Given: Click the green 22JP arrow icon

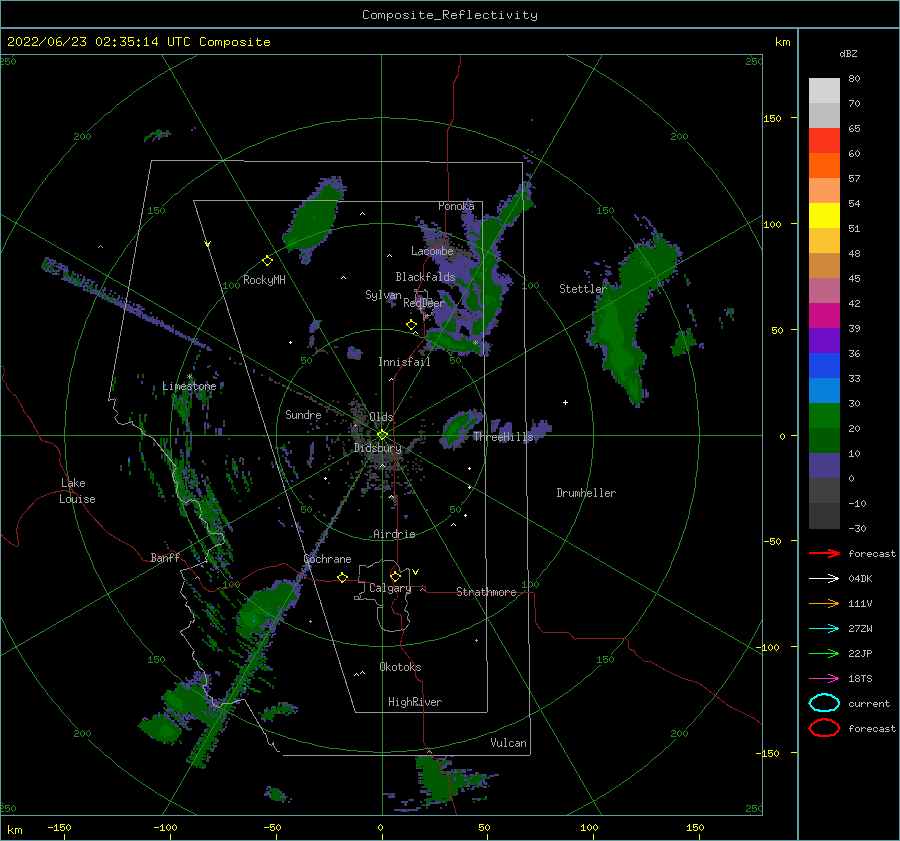Looking at the screenshot, I should (824, 653).
